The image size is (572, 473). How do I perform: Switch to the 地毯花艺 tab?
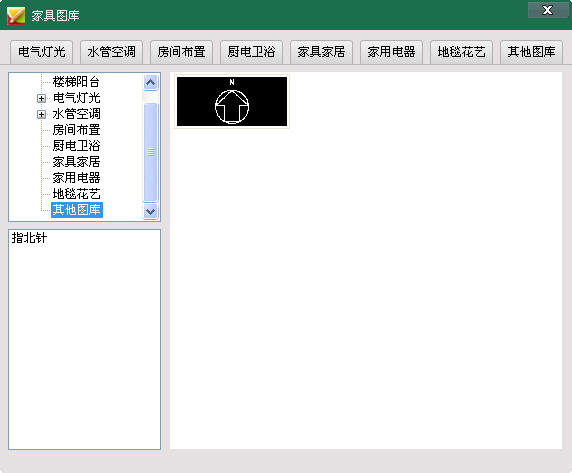tap(461, 52)
